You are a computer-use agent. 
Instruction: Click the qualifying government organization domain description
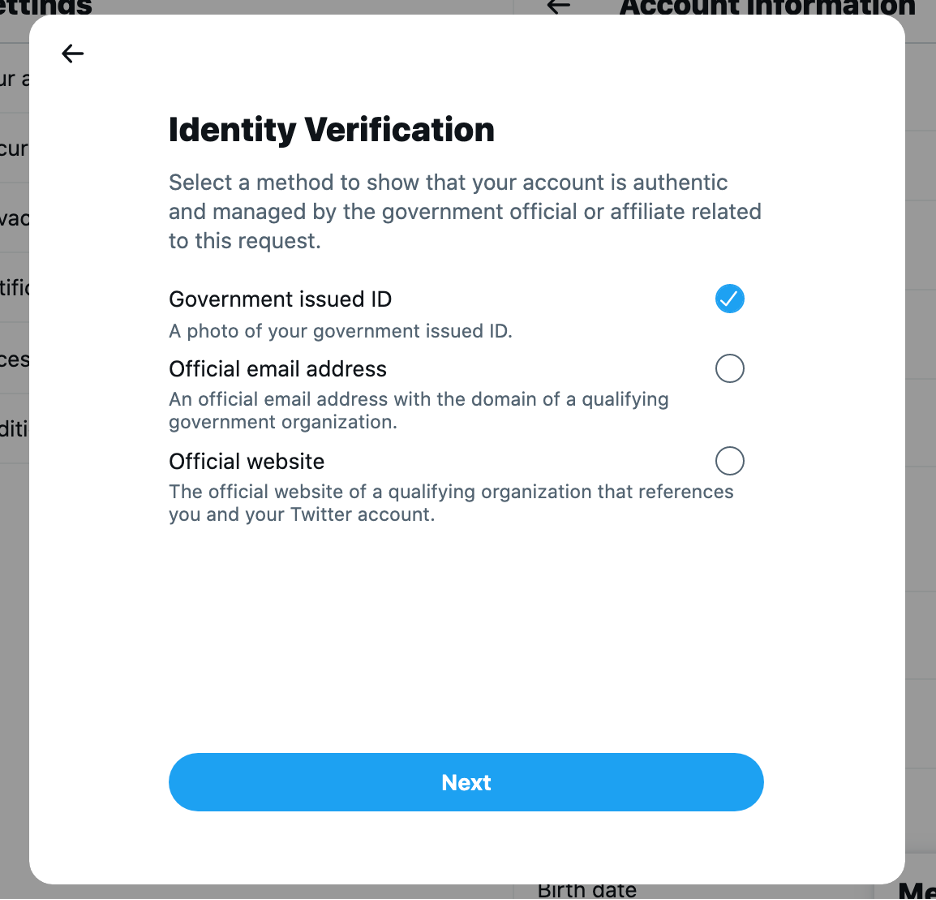(418, 410)
